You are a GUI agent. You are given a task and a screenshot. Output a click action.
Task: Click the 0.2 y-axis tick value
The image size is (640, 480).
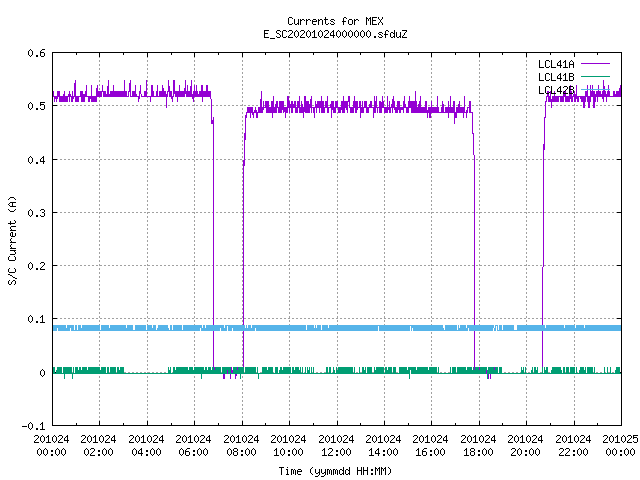pos(36,266)
